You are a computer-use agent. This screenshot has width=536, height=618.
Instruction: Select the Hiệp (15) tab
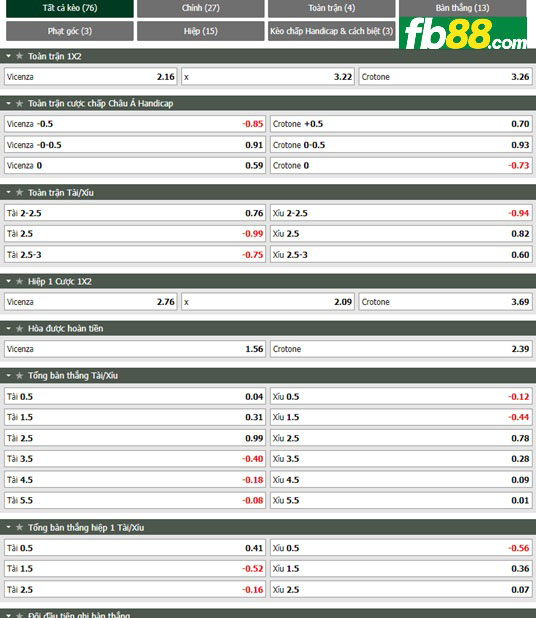pyautogui.click(x=201, y=31)
